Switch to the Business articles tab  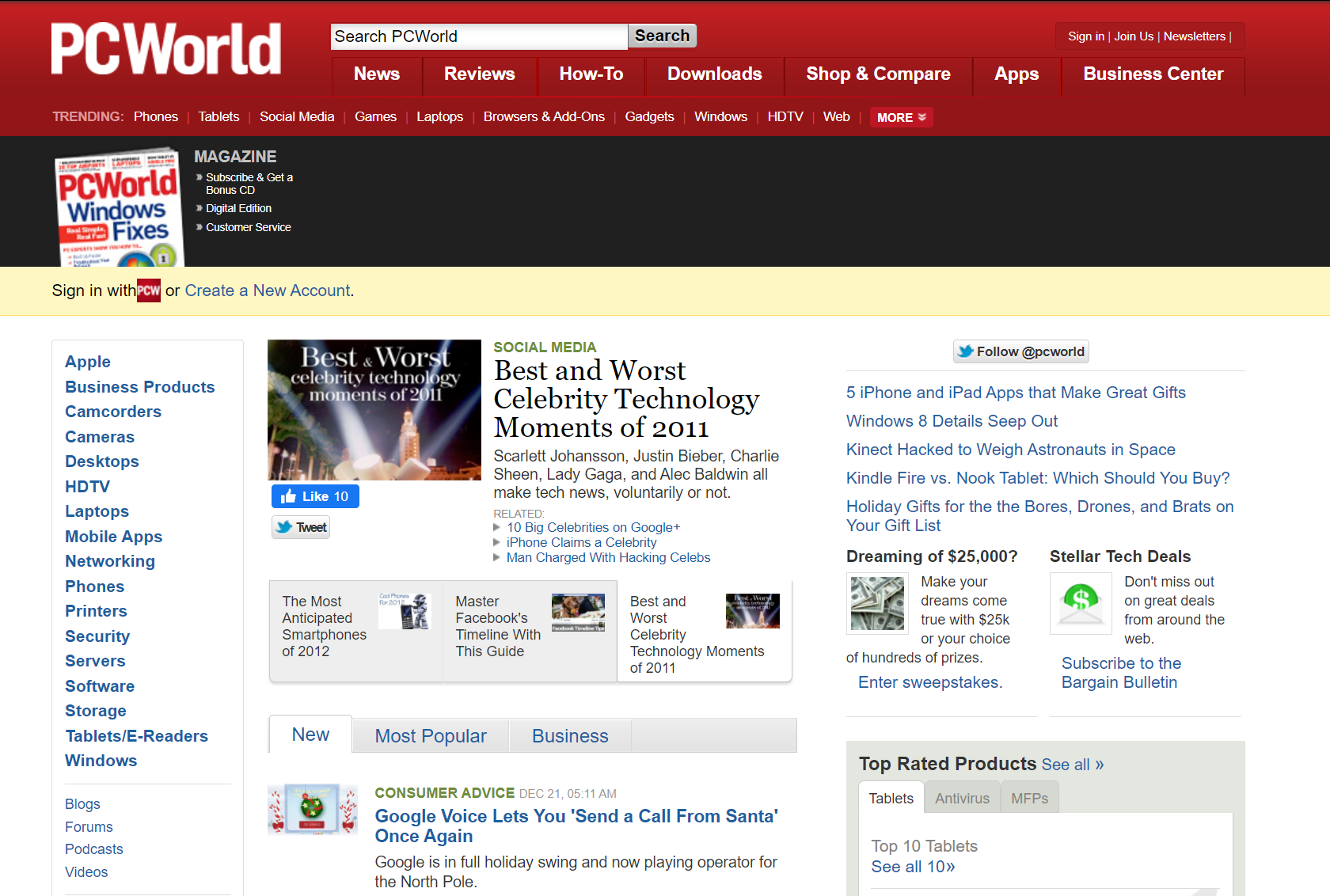(x=570, y=736)
